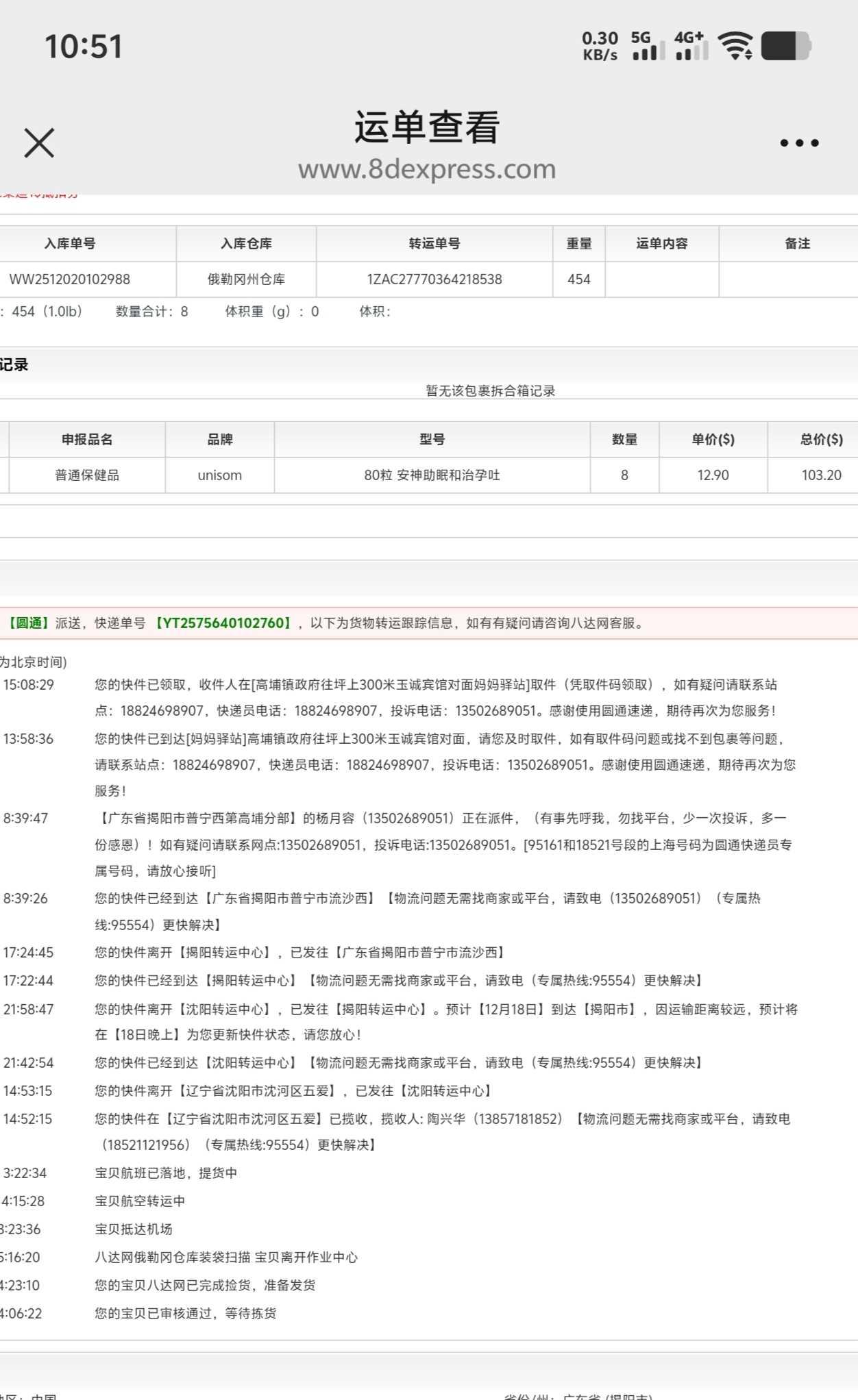Screen dimensions: 858x1400
Task: Tap the 10:51 clock in status bar
Action: pyautogui.click(x=83, y=47)
